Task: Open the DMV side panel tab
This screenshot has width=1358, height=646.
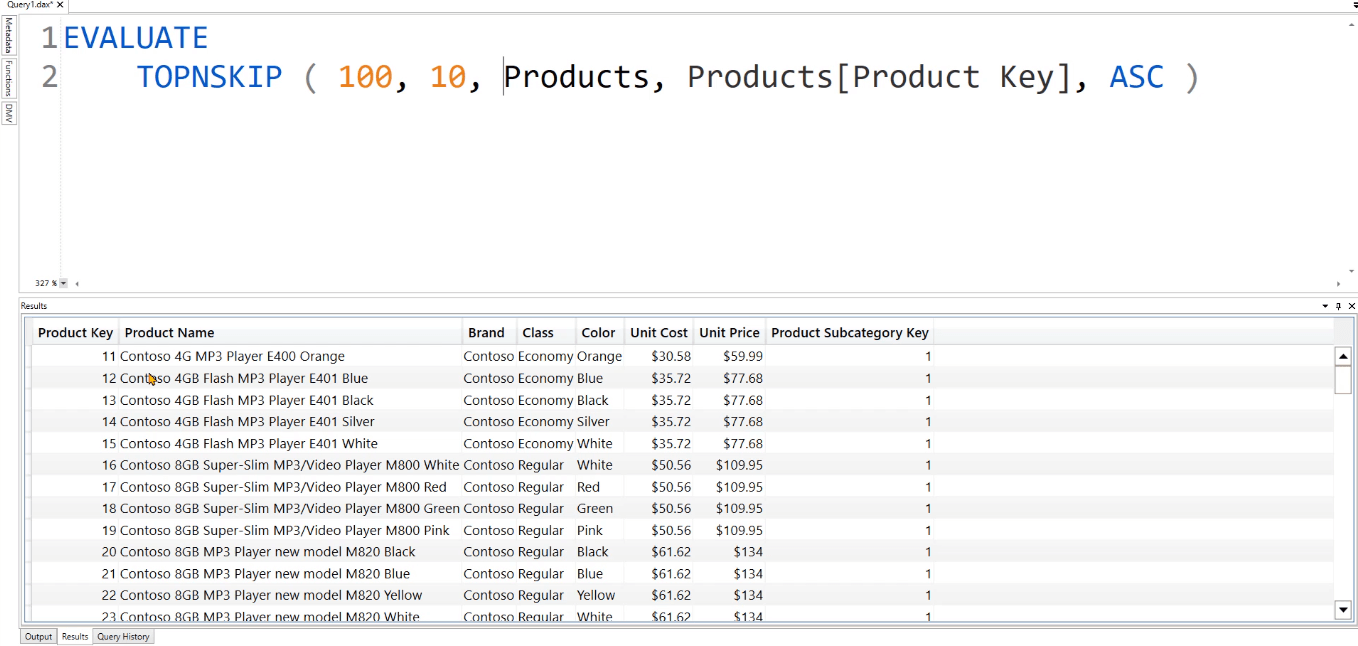Action: pos(8,112)
